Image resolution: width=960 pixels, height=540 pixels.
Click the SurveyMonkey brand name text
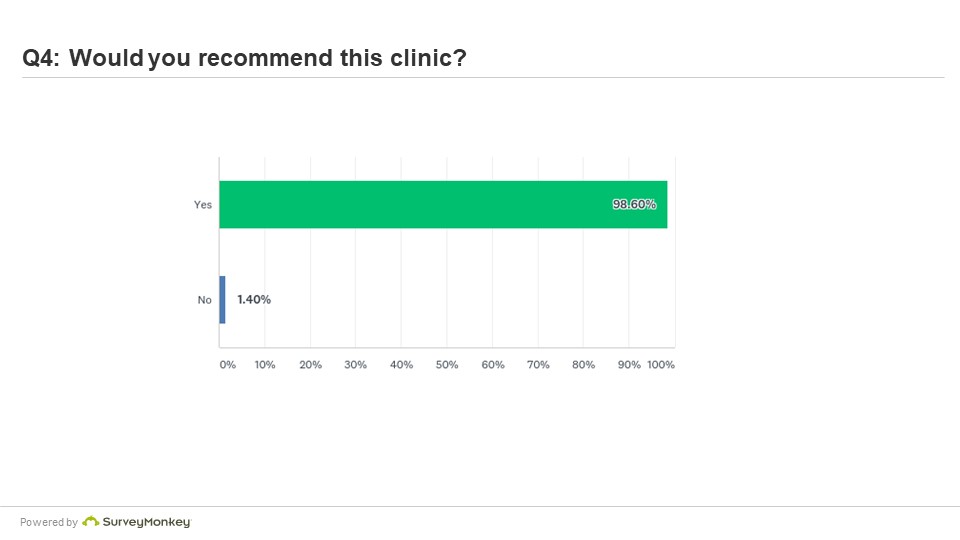pos(147,522)
